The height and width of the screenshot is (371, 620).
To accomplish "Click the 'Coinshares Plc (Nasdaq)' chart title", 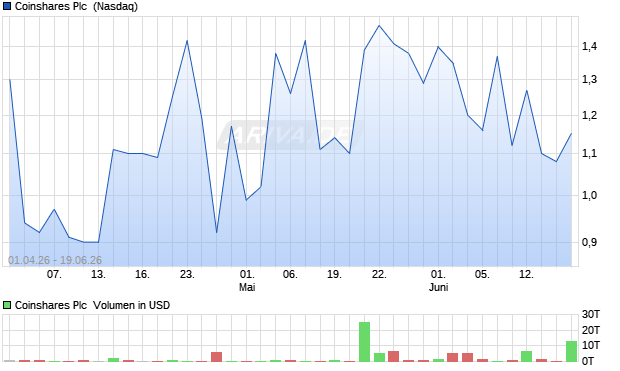I will [76, 6].
